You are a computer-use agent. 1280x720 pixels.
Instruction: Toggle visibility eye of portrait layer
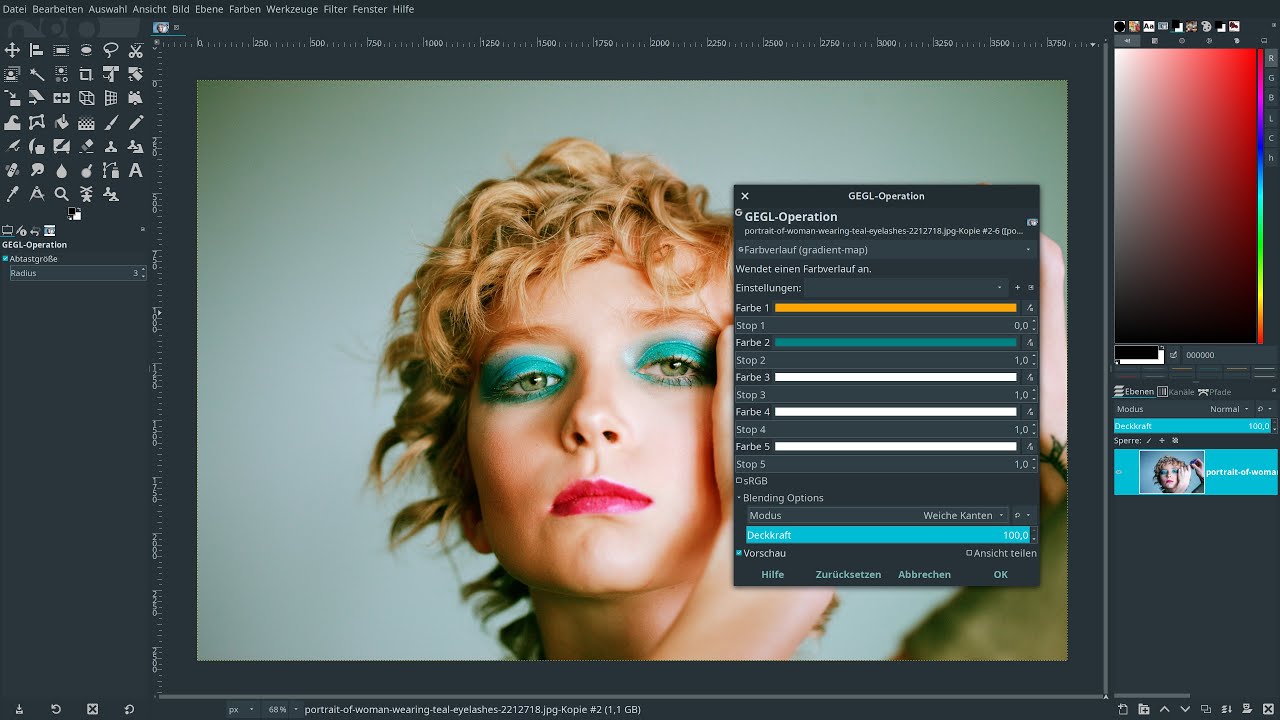coord(1119,472)
